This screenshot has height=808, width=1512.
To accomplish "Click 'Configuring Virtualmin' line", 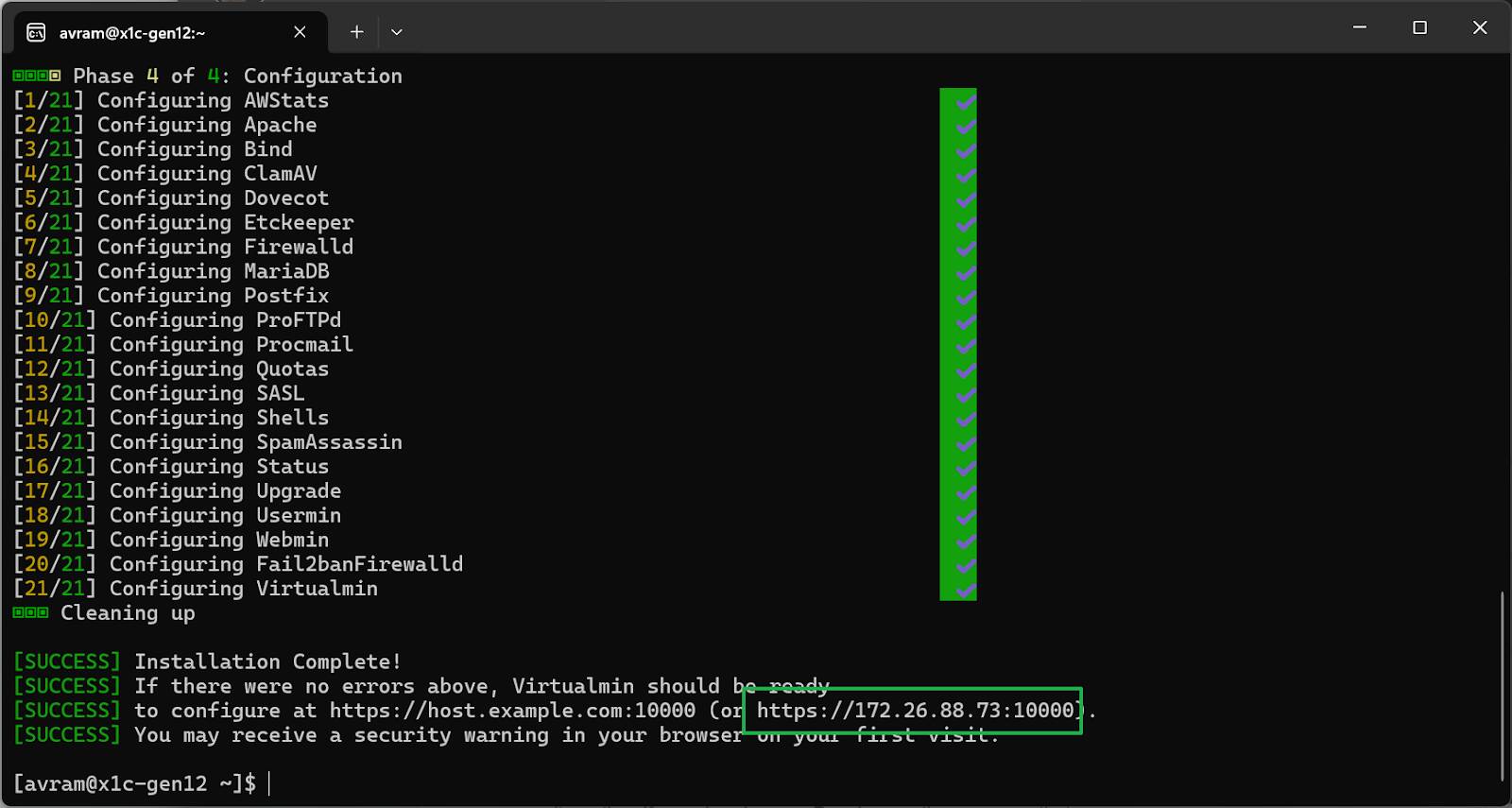I will pyautogui.click(x=244, y=589).
